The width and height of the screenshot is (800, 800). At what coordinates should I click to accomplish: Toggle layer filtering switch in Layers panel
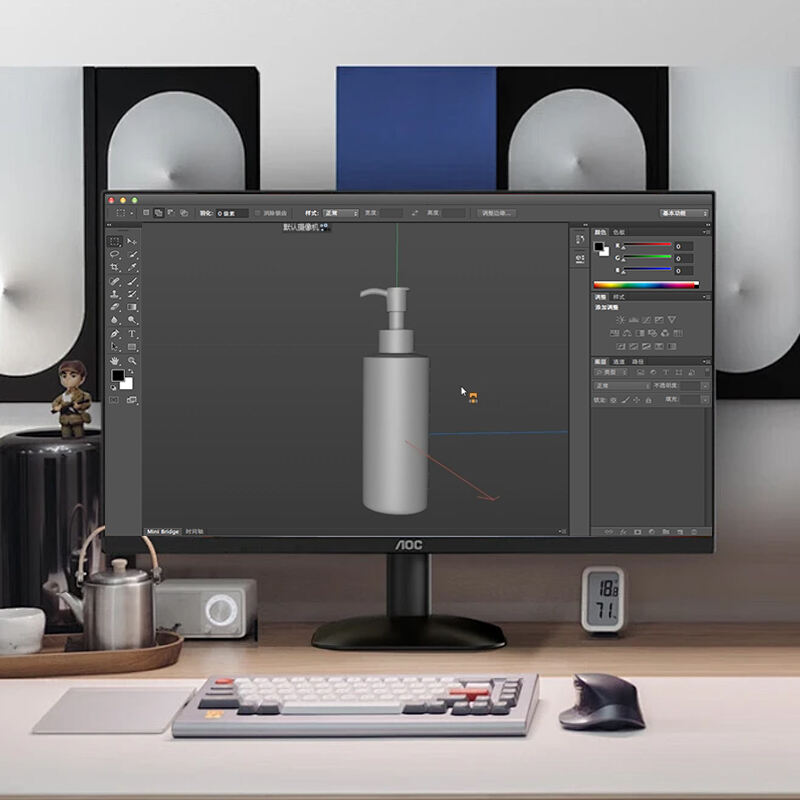pos(707,372)
